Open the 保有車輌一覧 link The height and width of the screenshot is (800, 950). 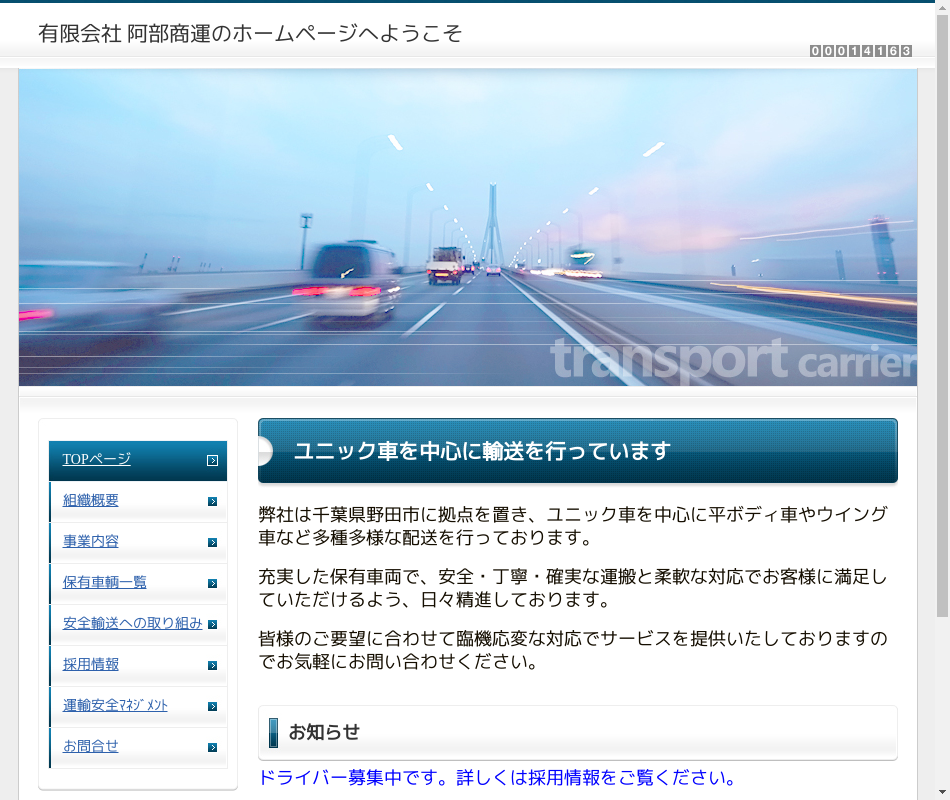click(x=105, y=582)
